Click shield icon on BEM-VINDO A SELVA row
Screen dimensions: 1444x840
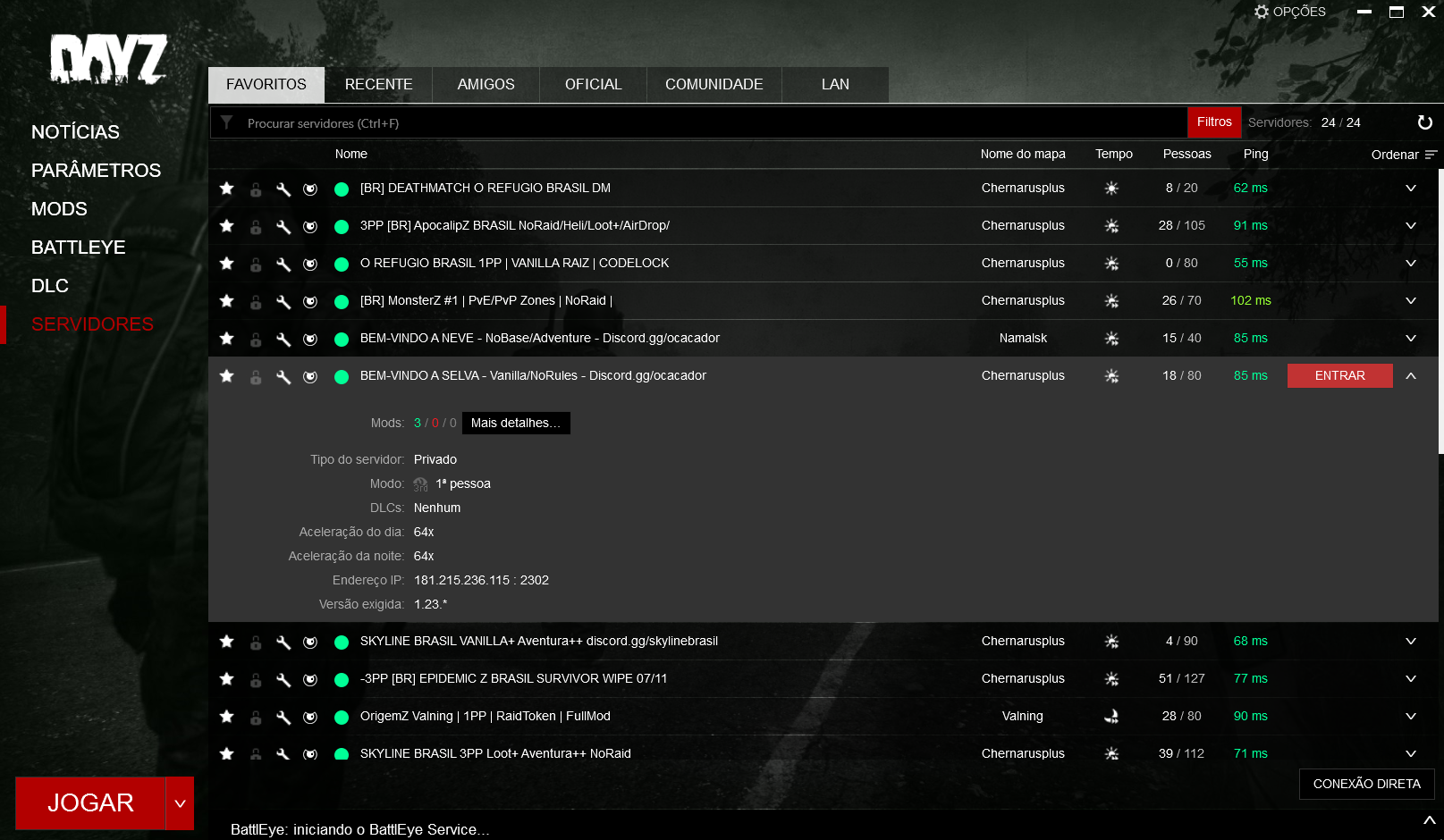pos(310,377)
